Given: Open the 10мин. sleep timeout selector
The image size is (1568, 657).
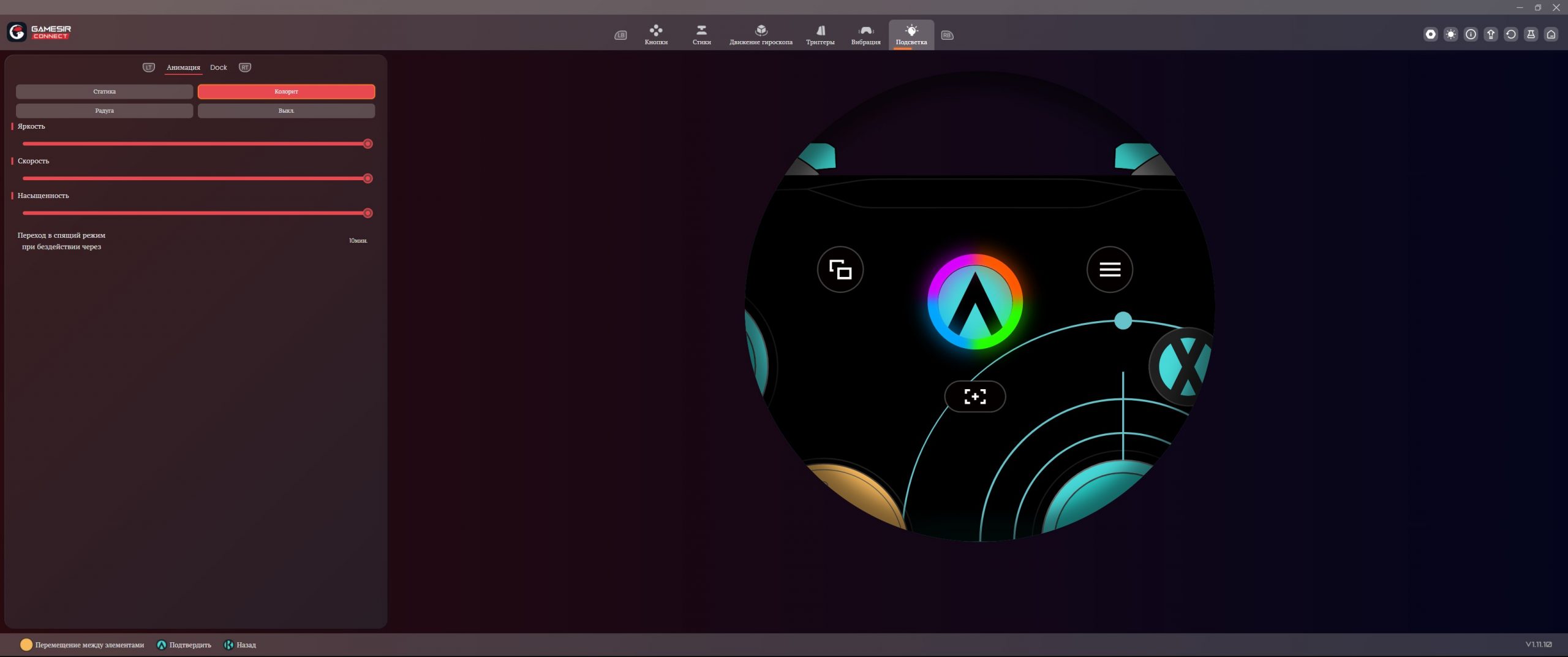Looking at the screenshot, I should coord(358,241).
